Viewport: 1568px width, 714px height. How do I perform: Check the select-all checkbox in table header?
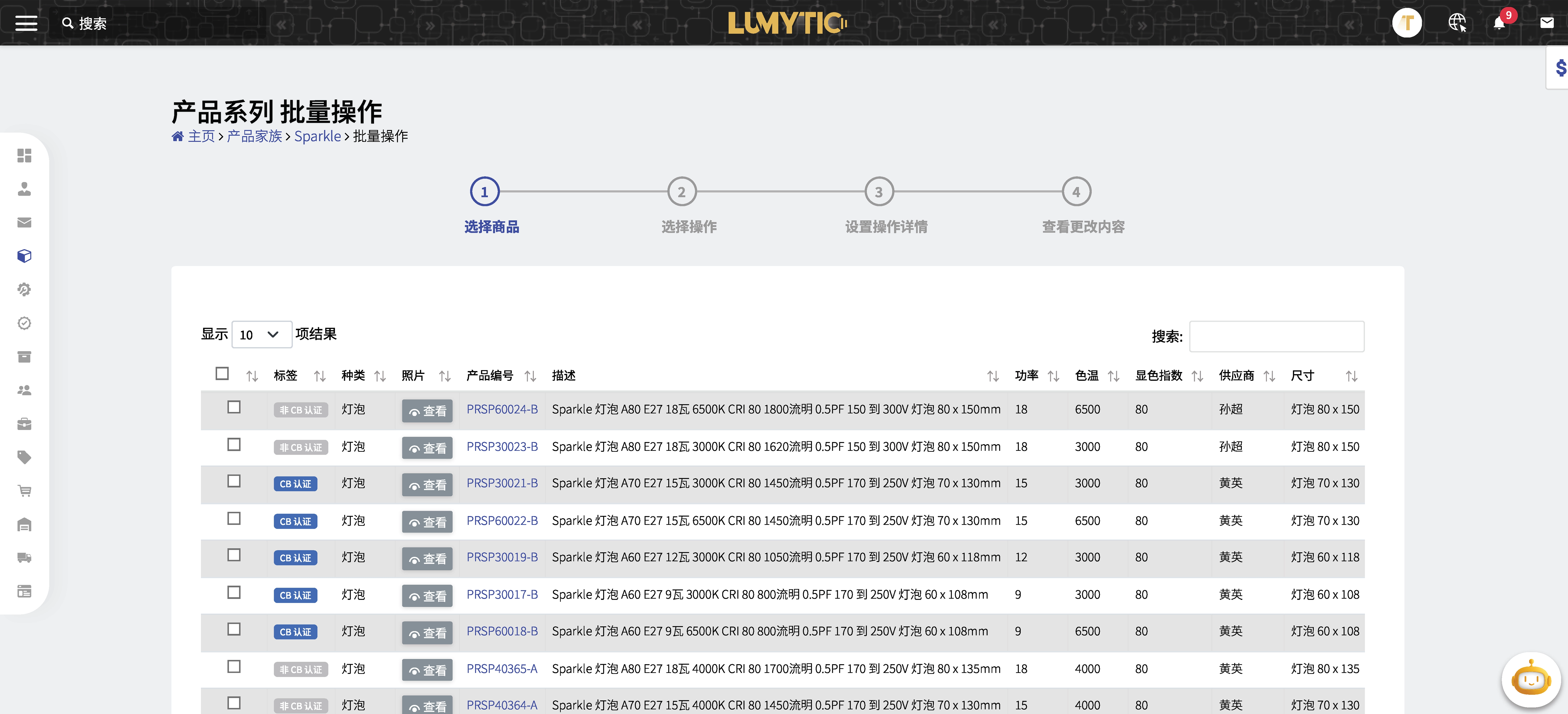tap(222, 373)
